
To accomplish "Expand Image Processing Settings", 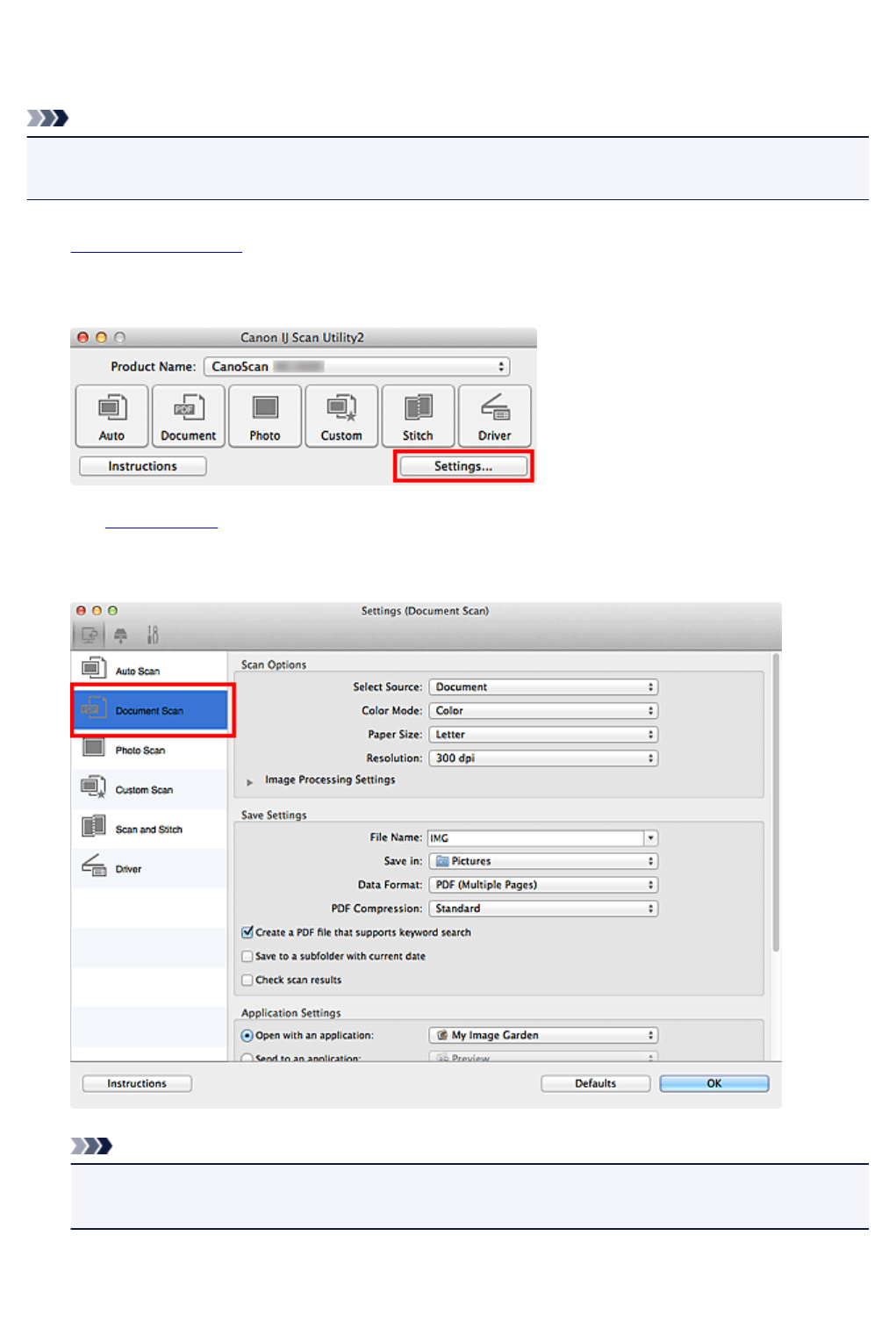I will [x=250, y=780].
